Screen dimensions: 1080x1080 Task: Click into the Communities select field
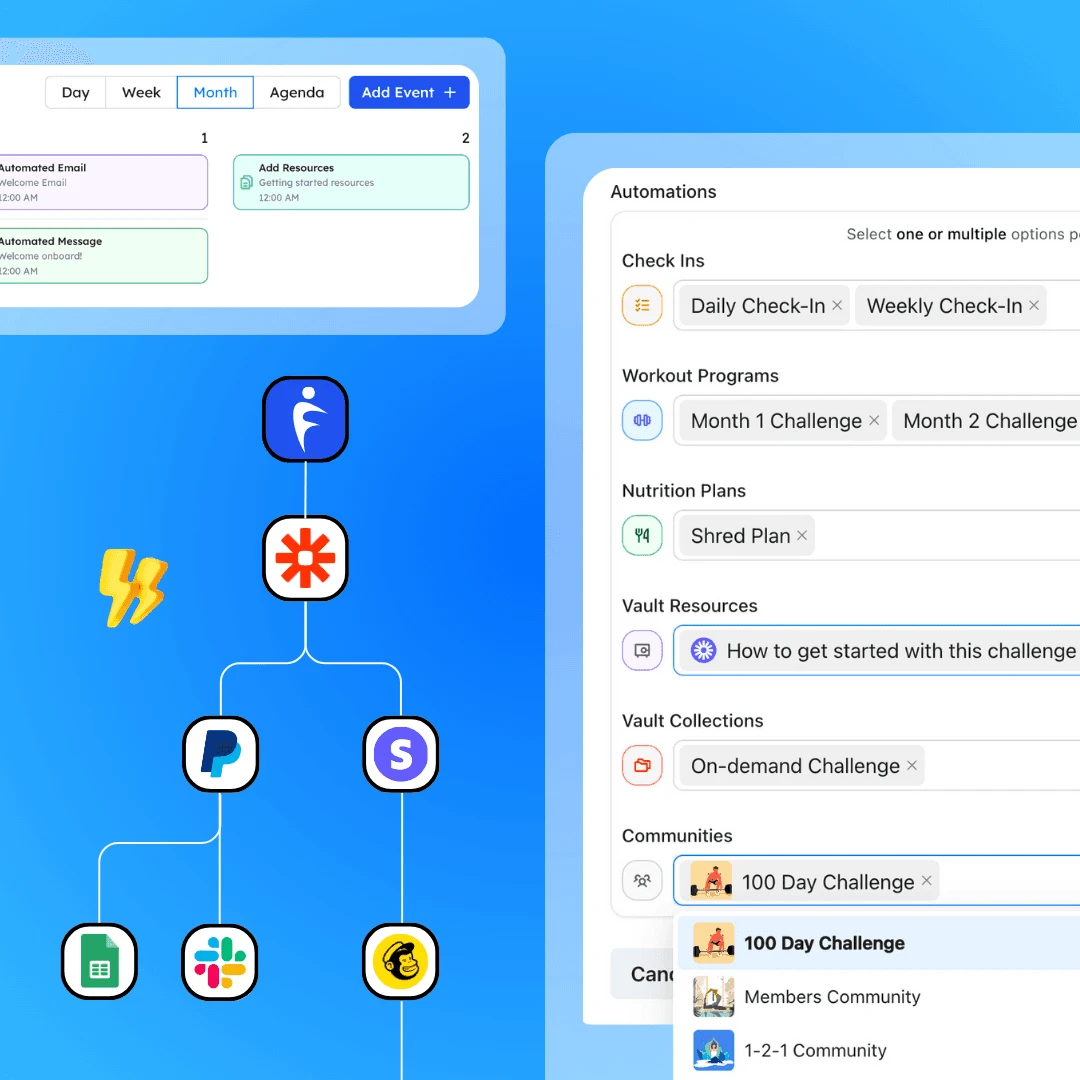coord(877,880)
